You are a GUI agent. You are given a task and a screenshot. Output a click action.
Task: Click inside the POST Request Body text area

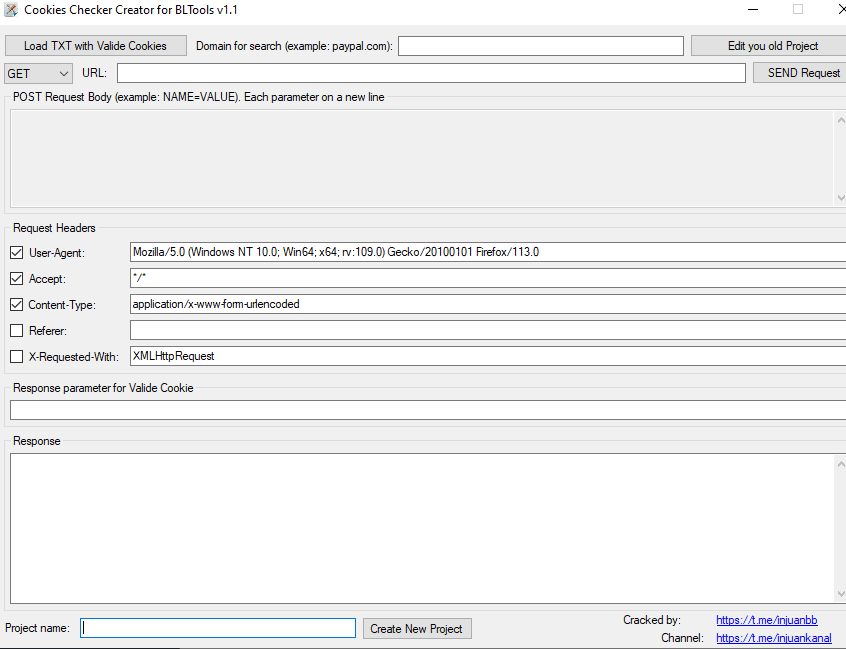click(x=422, y=159)
